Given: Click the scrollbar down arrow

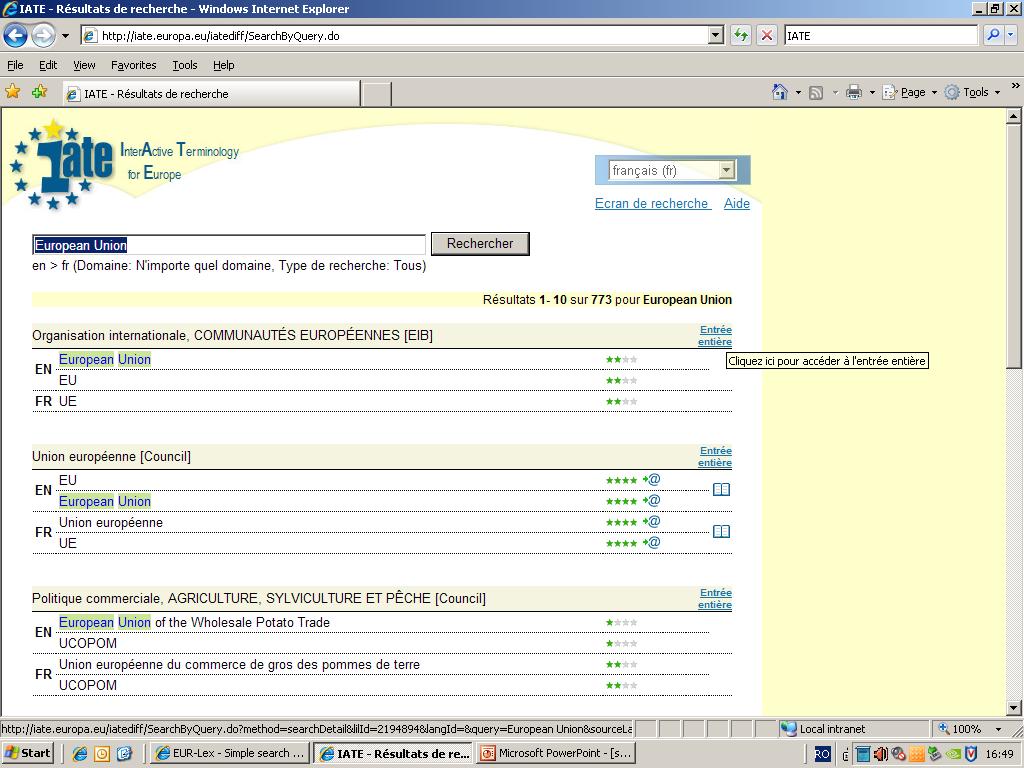Looking at the screenshot, I should (x=1014, y=708).
